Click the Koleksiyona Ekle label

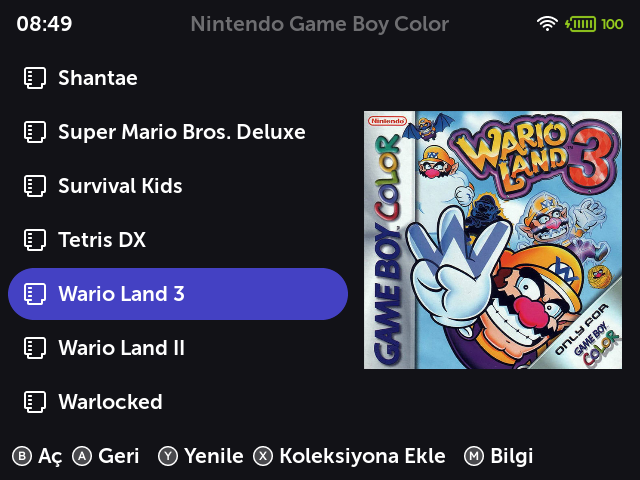pyautogui.click(x=362, y=456)
